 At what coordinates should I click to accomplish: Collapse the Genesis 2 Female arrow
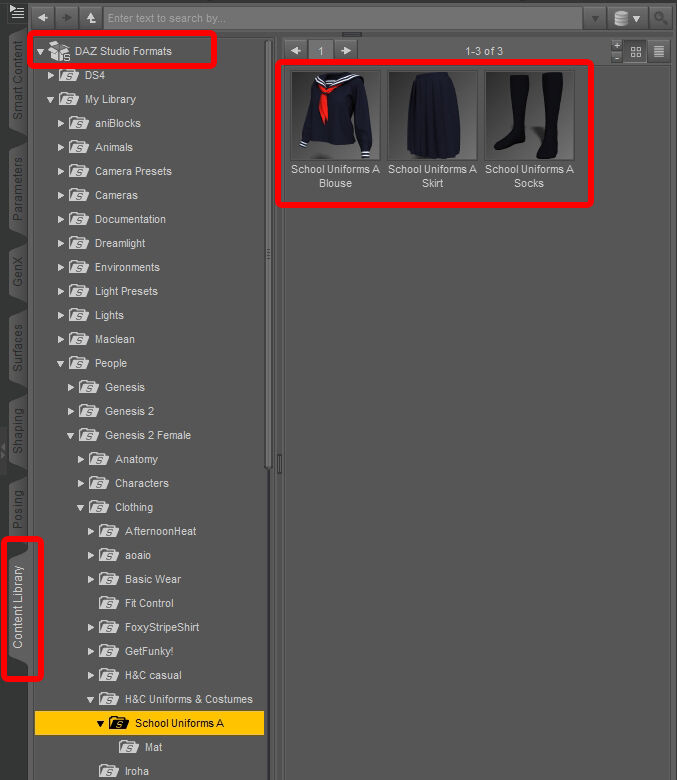71,436
